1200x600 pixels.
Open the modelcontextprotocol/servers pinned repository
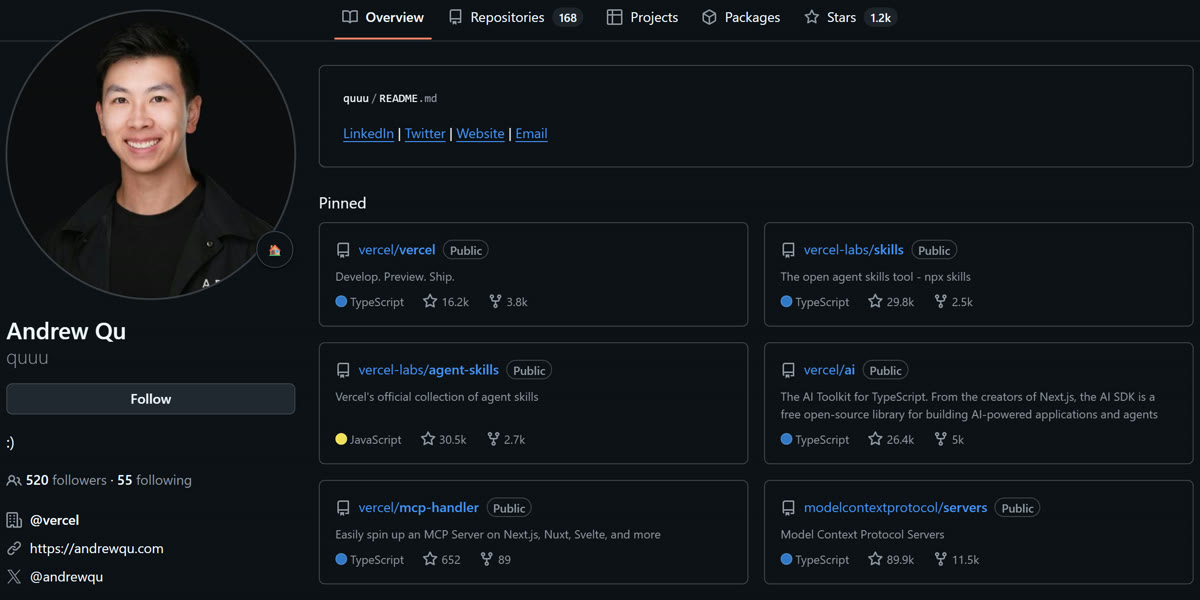tap(896, 508)
